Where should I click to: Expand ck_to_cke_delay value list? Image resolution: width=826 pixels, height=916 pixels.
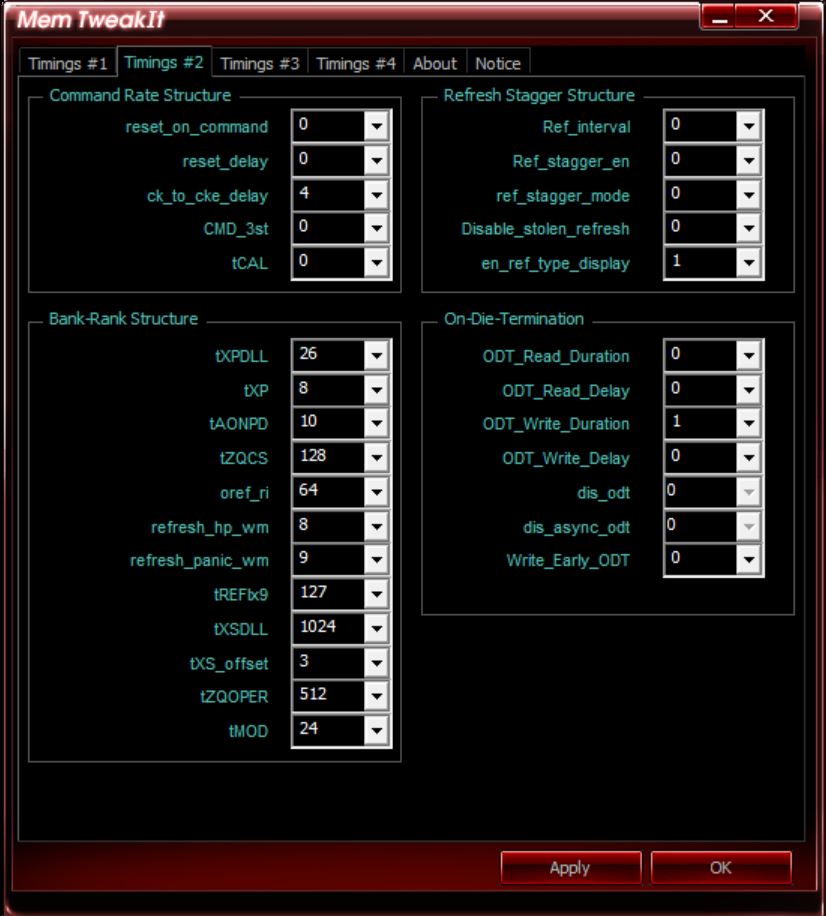(376, 195)
